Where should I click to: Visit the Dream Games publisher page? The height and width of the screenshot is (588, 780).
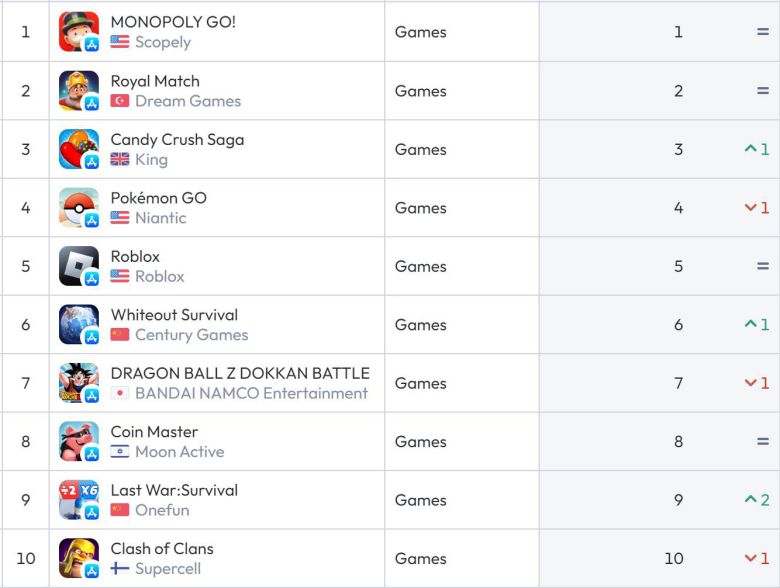point(187,101)
